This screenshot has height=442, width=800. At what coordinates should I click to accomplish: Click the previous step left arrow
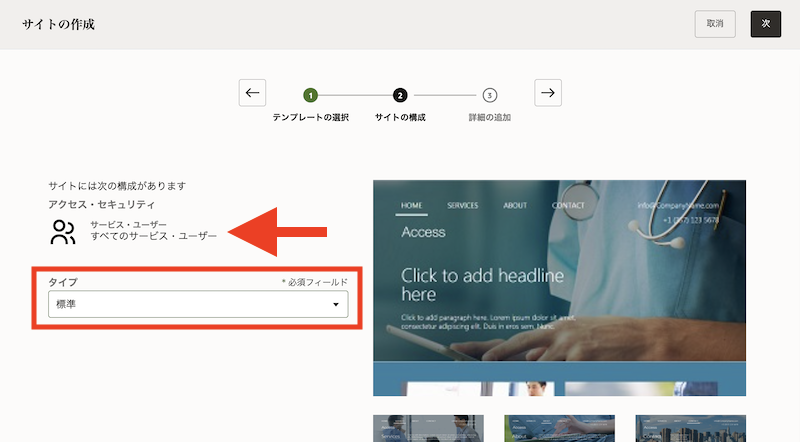click(x=252, y=93)
